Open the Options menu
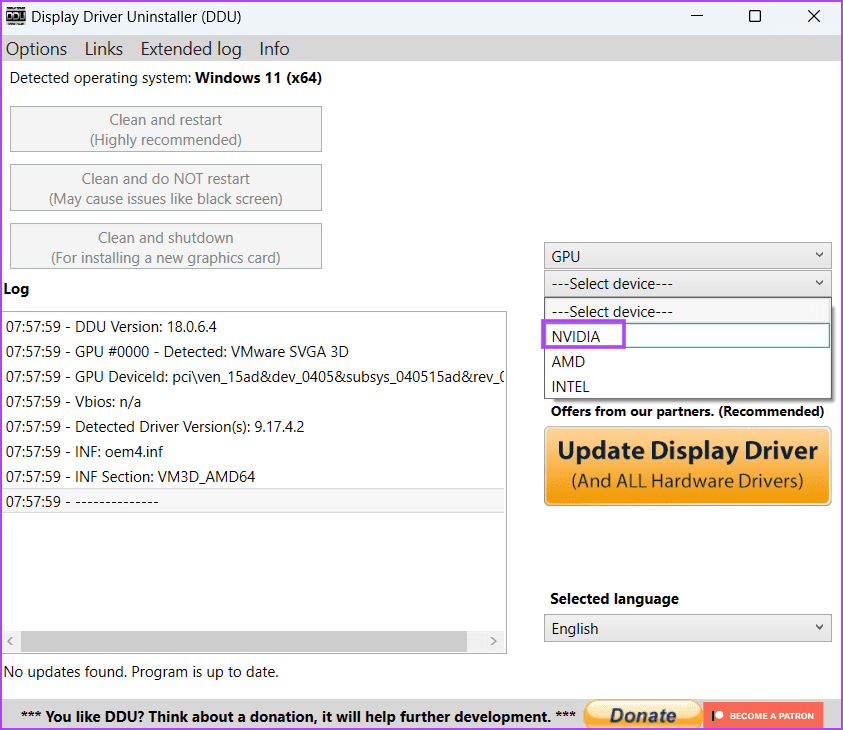 tap(36, 48)
